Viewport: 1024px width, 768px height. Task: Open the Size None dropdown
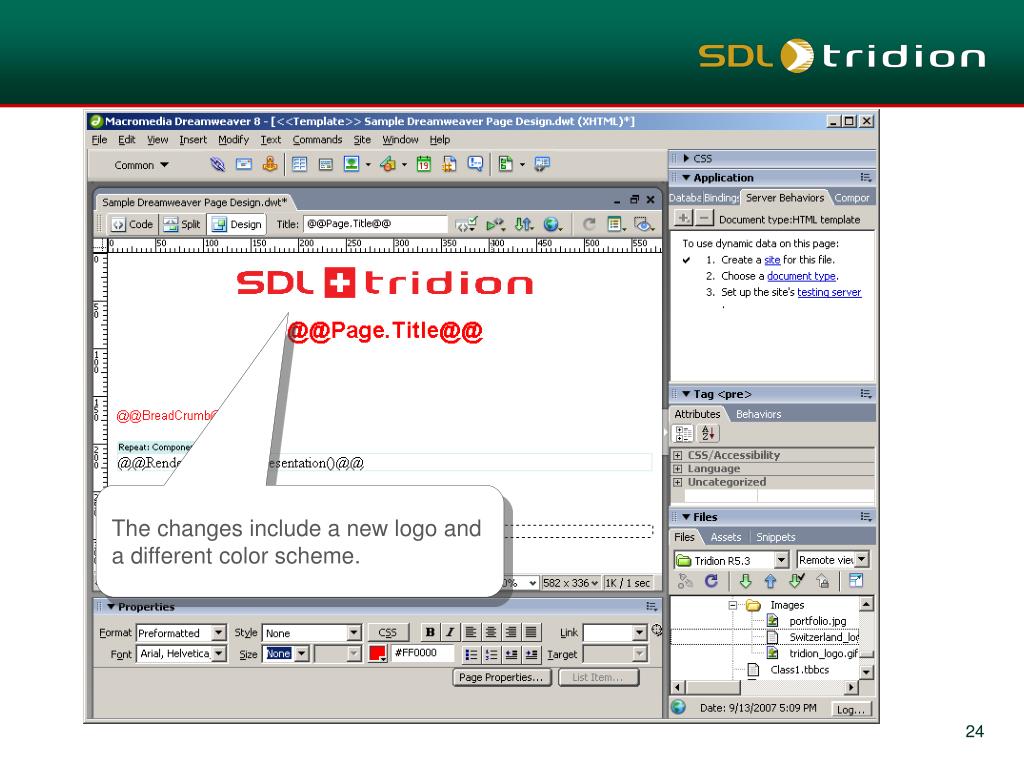[301, 654]
